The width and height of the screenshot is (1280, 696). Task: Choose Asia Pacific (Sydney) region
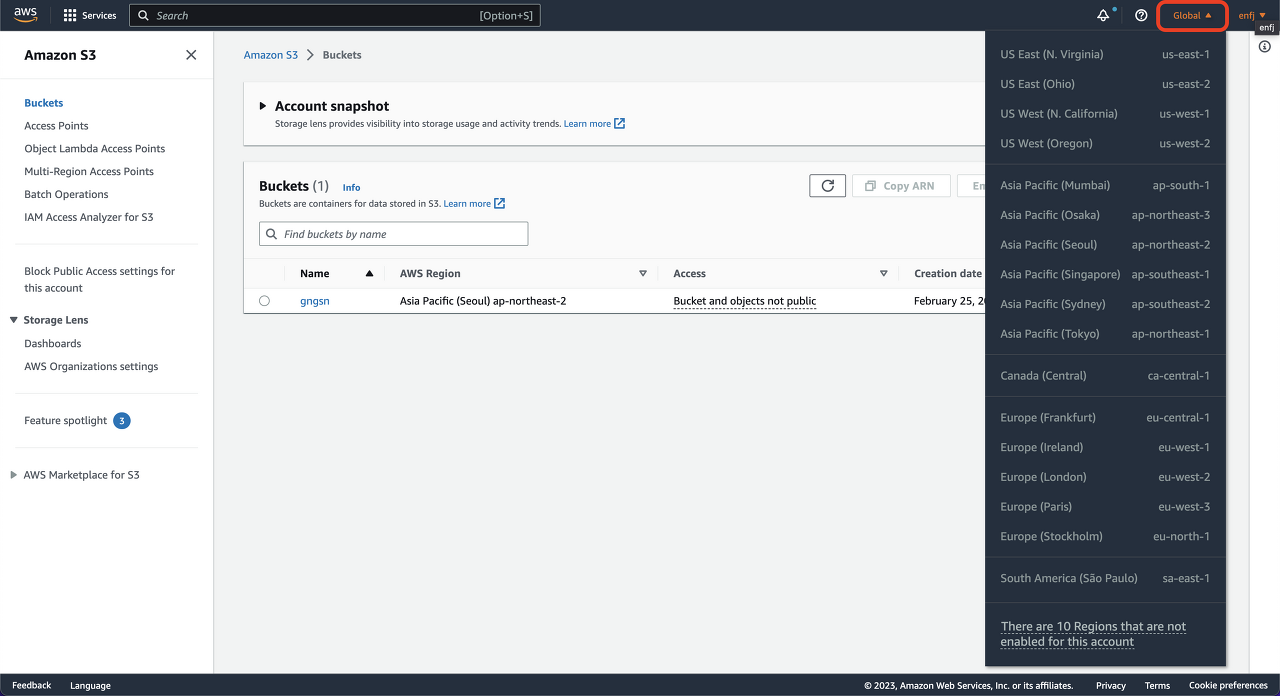coord(1105,304)
